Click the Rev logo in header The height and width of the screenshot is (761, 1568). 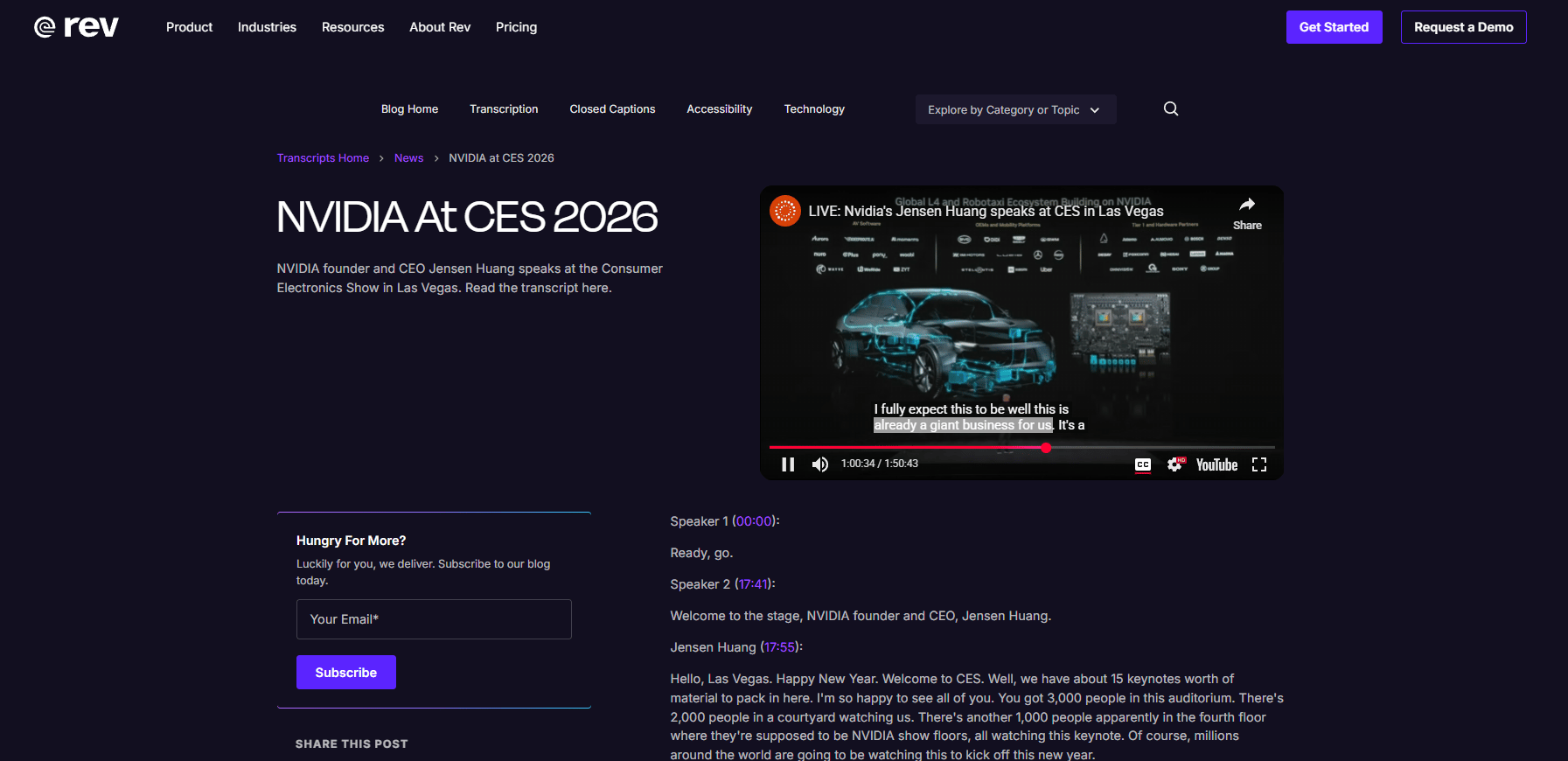[76, 27]
